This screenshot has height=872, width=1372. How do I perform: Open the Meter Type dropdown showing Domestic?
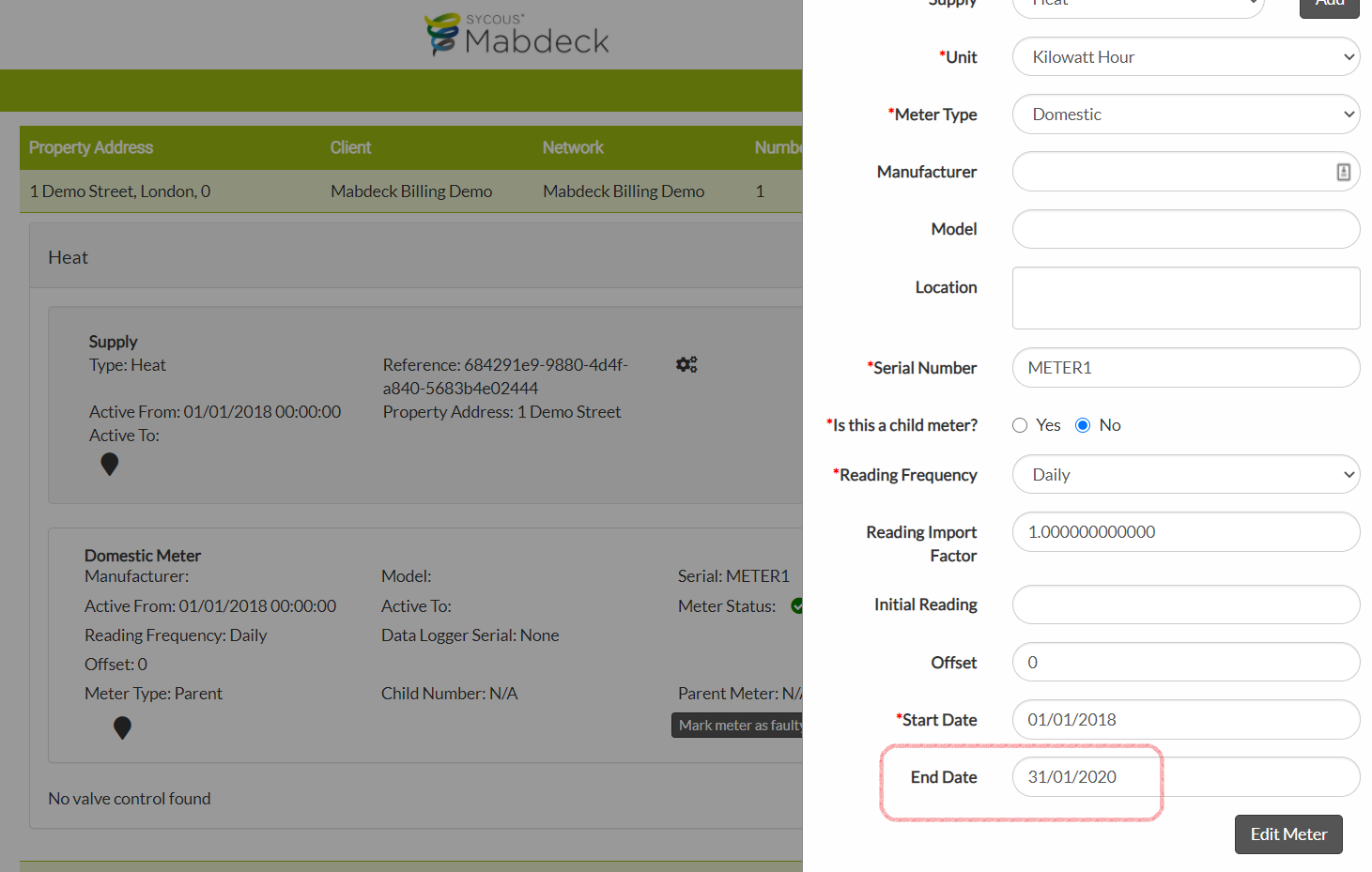(x=1185, y=114)
